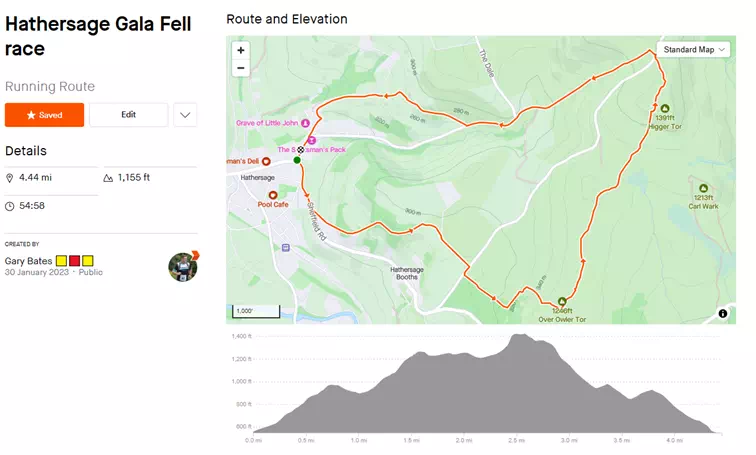The width and height of the screenshot is (756, 455).
Task: Click the Higger Tor peak marker
Action: click(x=665, y=108)
